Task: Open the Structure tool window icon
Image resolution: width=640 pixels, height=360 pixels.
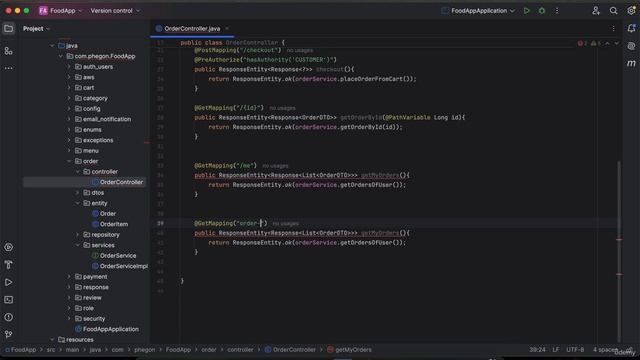Action: click(8, 51)
